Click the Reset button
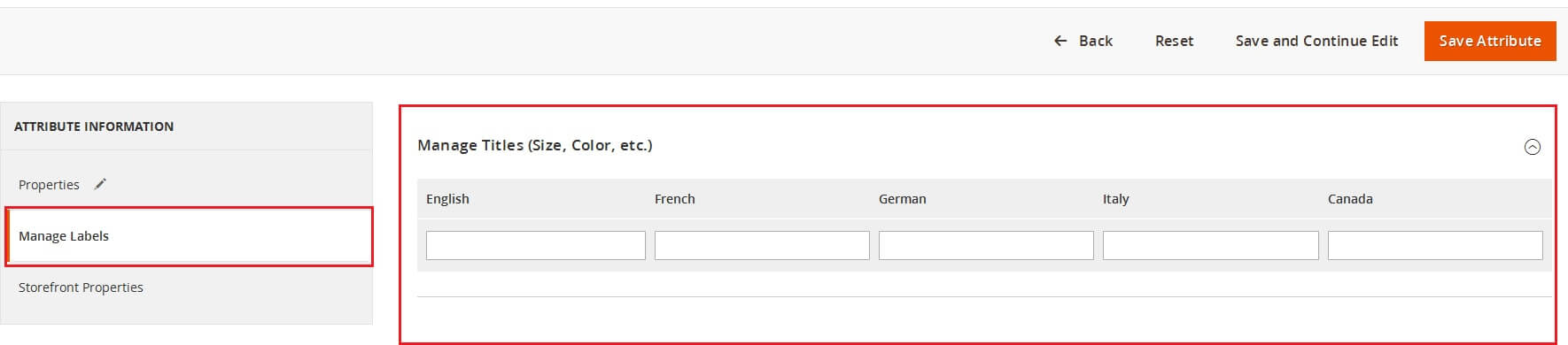This screenshot has width=1568, height=345. (x=1174, y=41)
